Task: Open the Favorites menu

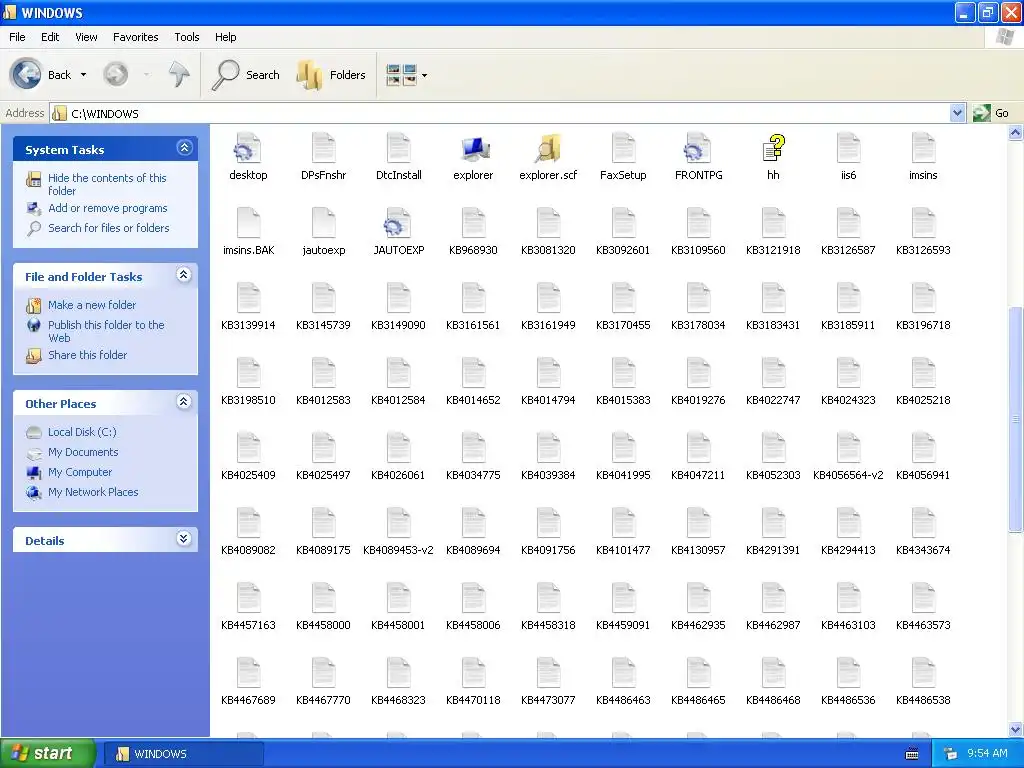Action: coord(135,37)
